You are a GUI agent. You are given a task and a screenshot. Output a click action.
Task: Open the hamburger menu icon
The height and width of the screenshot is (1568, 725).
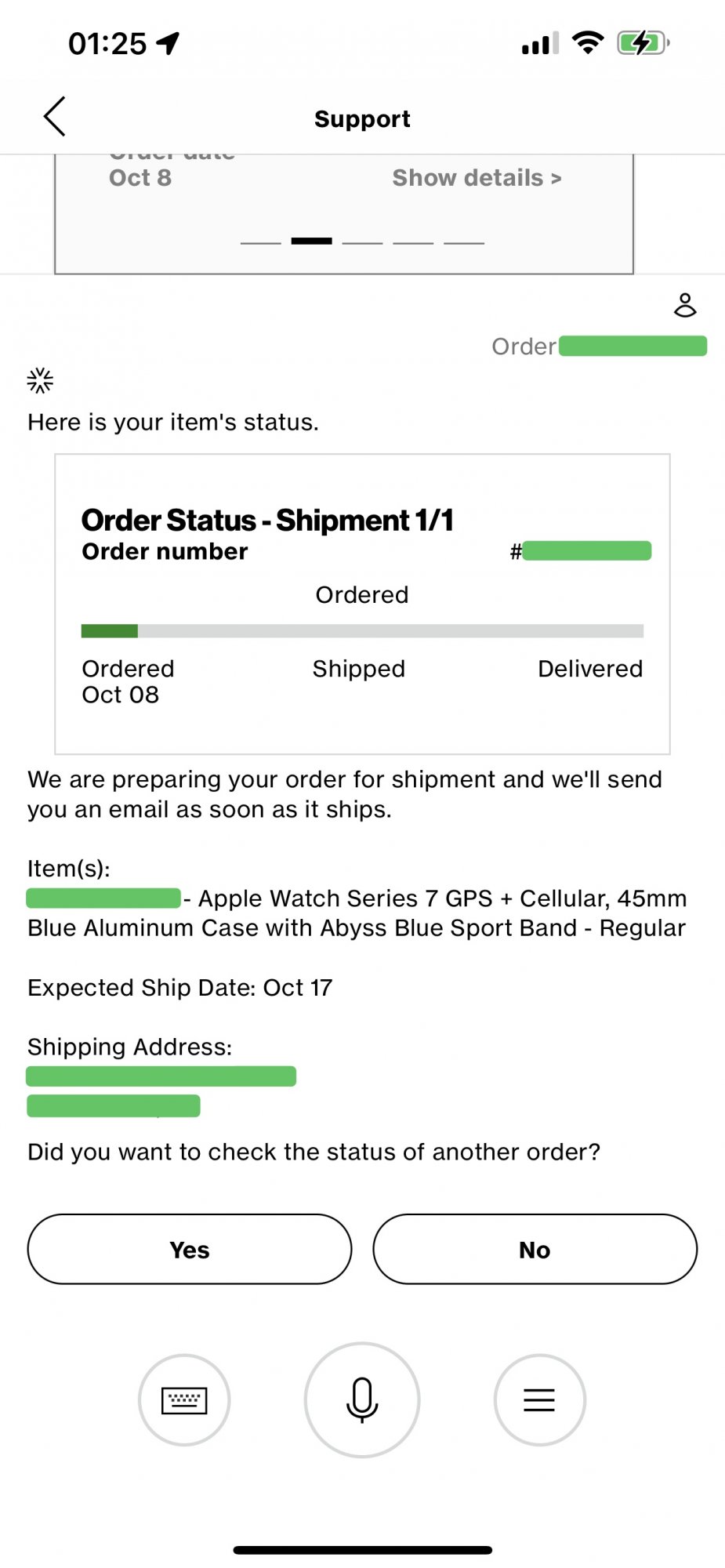(x=539, y=1399)
